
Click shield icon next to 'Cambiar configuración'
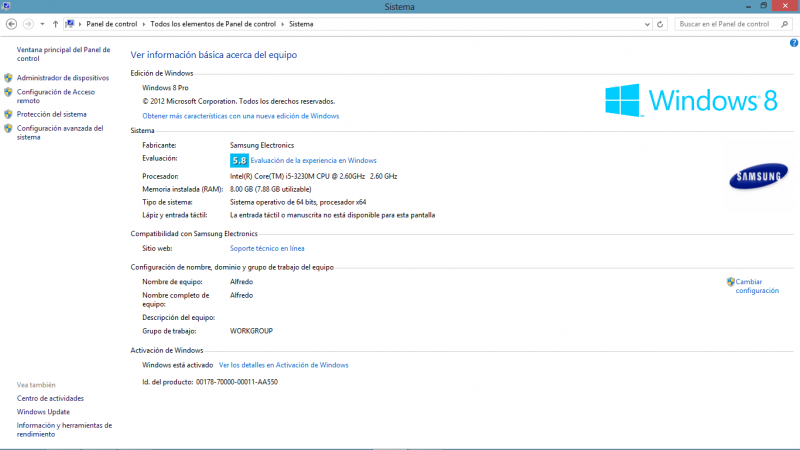pos(731,282)
